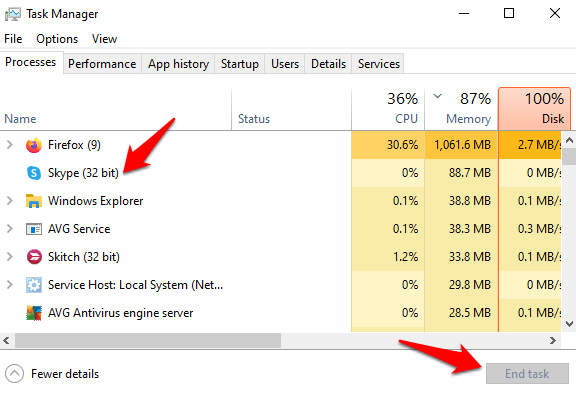Click the Service Host gear icon
This screenshot has width=576, height=394.
pos(34,285)
